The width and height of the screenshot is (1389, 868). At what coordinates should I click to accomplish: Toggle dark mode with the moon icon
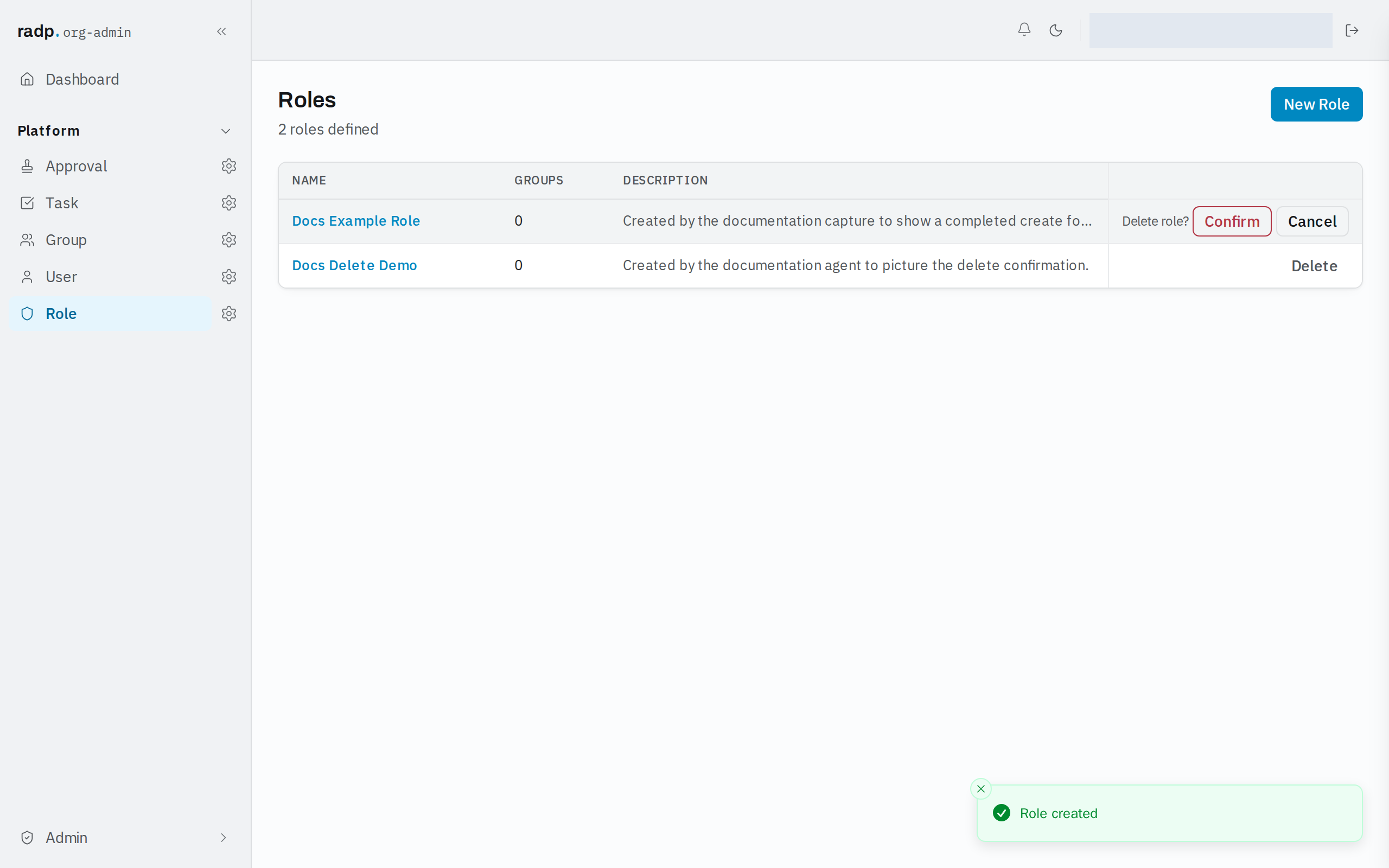click(x=1055, y=30)
